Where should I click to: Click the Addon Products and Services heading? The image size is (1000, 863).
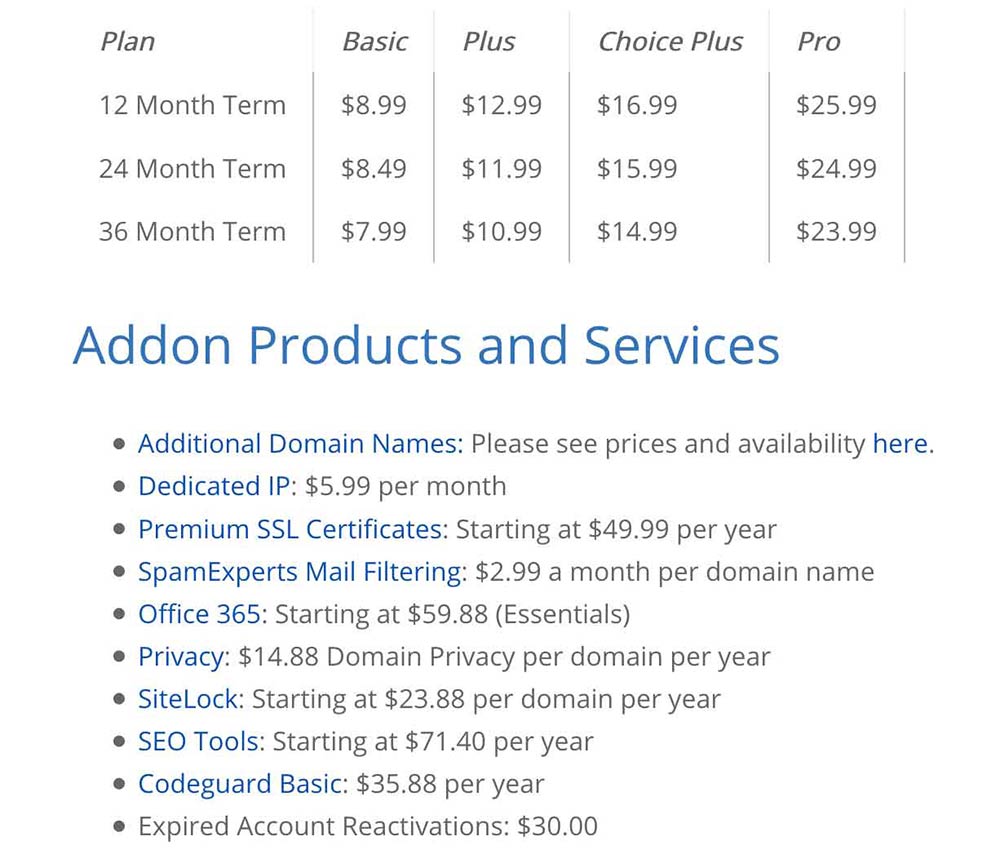[426, 345]
